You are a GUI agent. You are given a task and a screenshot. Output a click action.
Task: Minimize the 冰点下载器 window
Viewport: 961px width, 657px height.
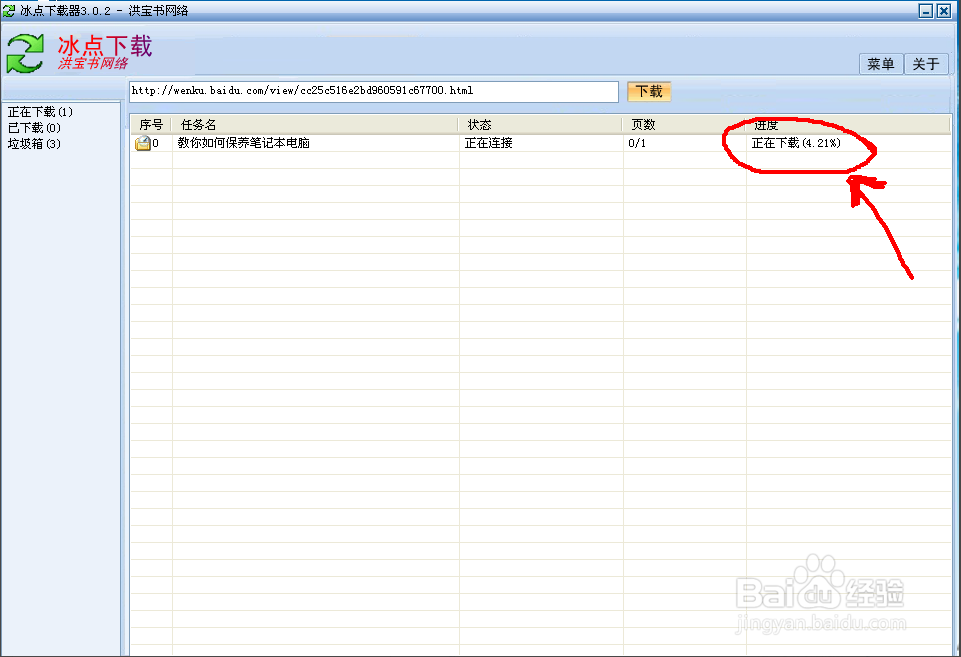[x=926, y=10]
